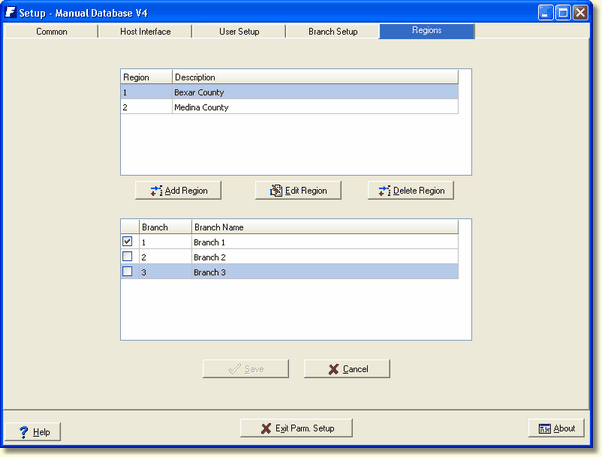The height and width of the screenshot is (457, 602).
Task: Click the Delete Region button
Action: pos(411,190)
